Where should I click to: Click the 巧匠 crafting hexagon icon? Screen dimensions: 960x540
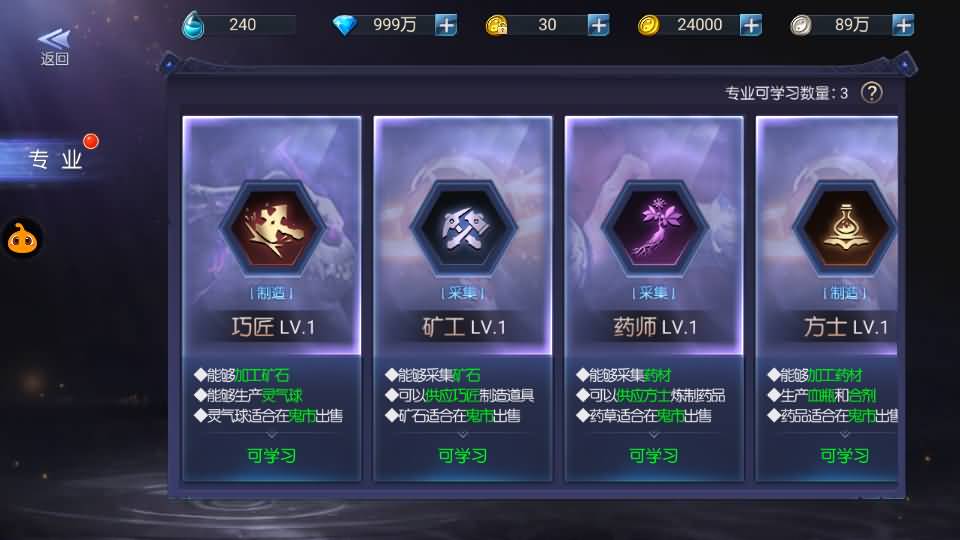pyautogui.click(x=272, y=228)
